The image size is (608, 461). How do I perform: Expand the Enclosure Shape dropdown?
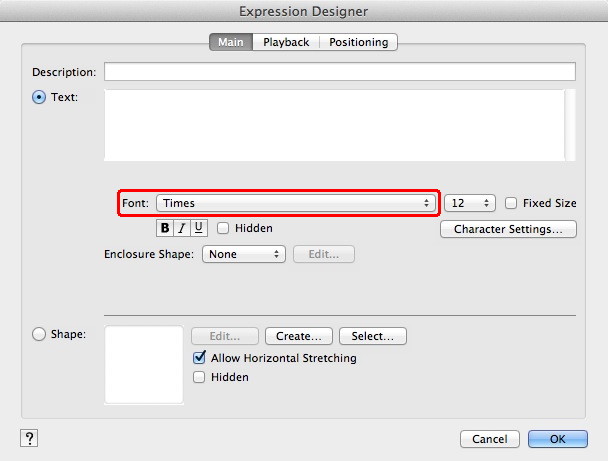[x=244, y=254]
